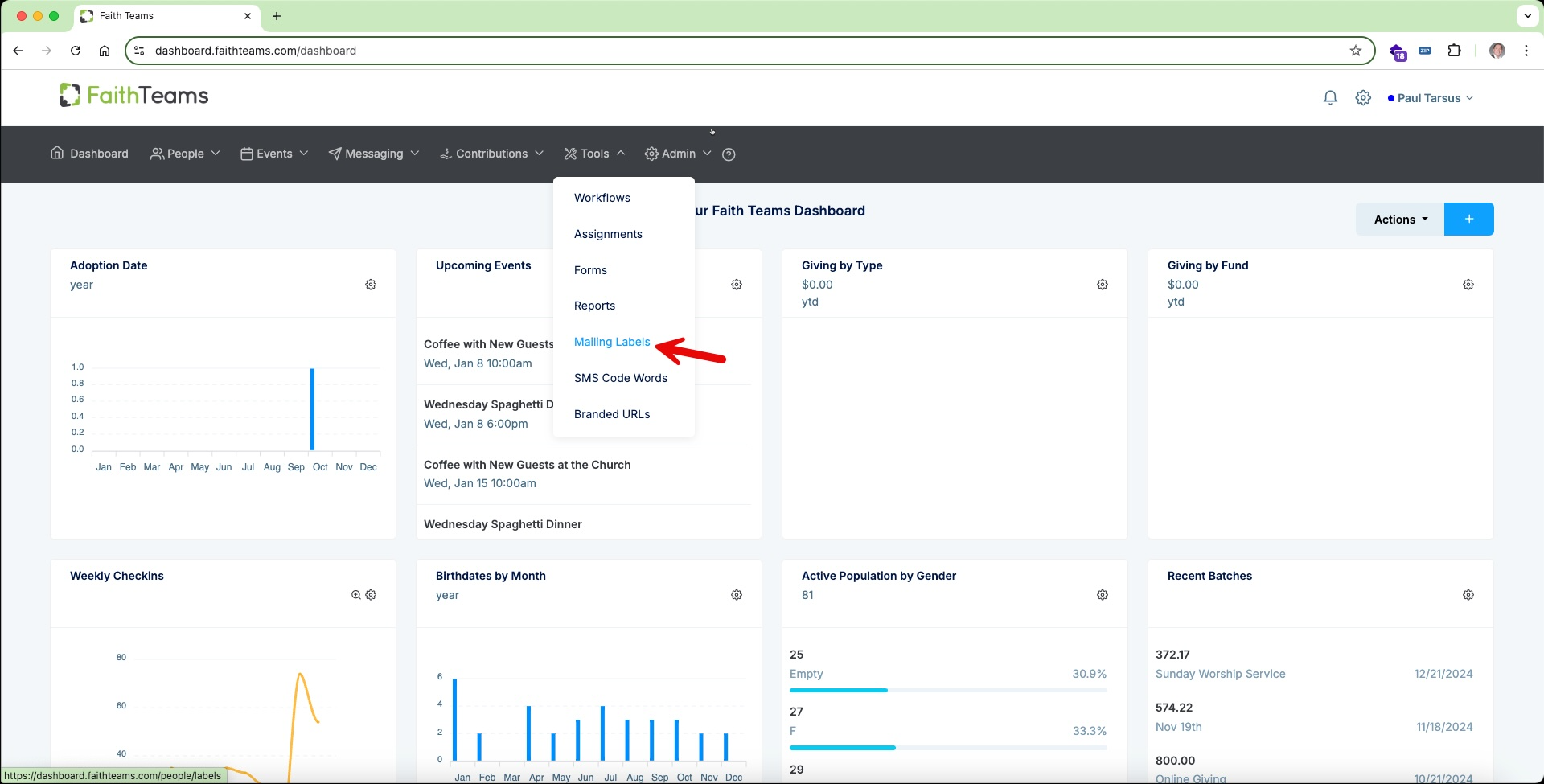Open notifications bell icon

[x=1330, y=98]
